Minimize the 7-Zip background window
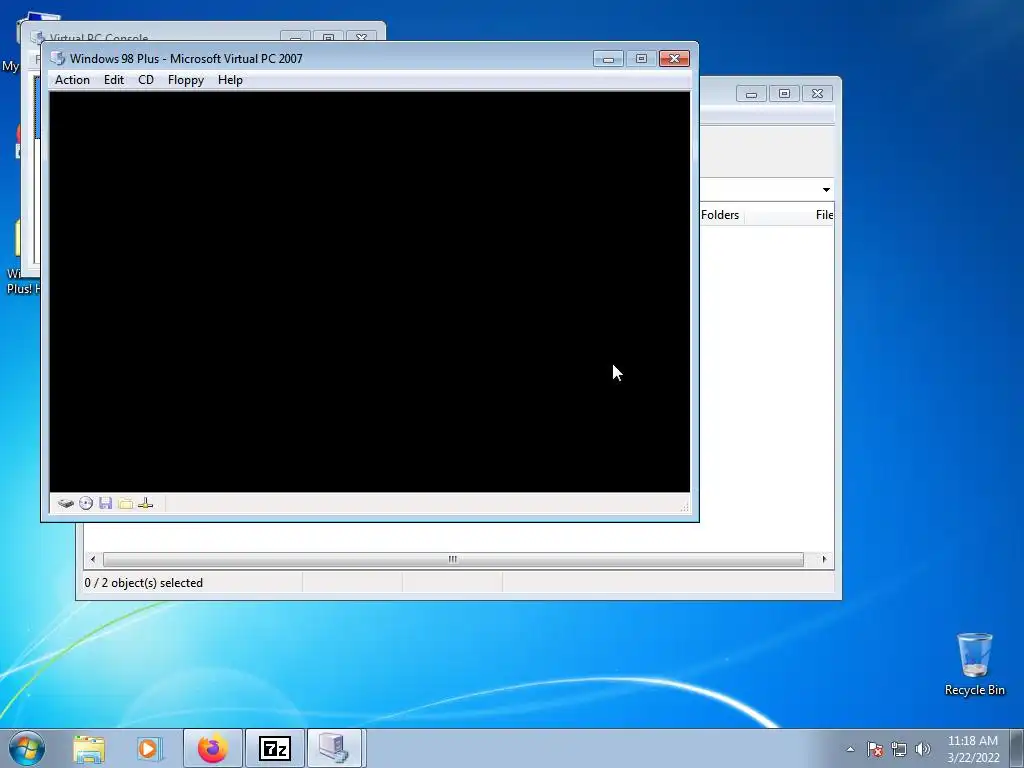 click(x=751, y=94)
